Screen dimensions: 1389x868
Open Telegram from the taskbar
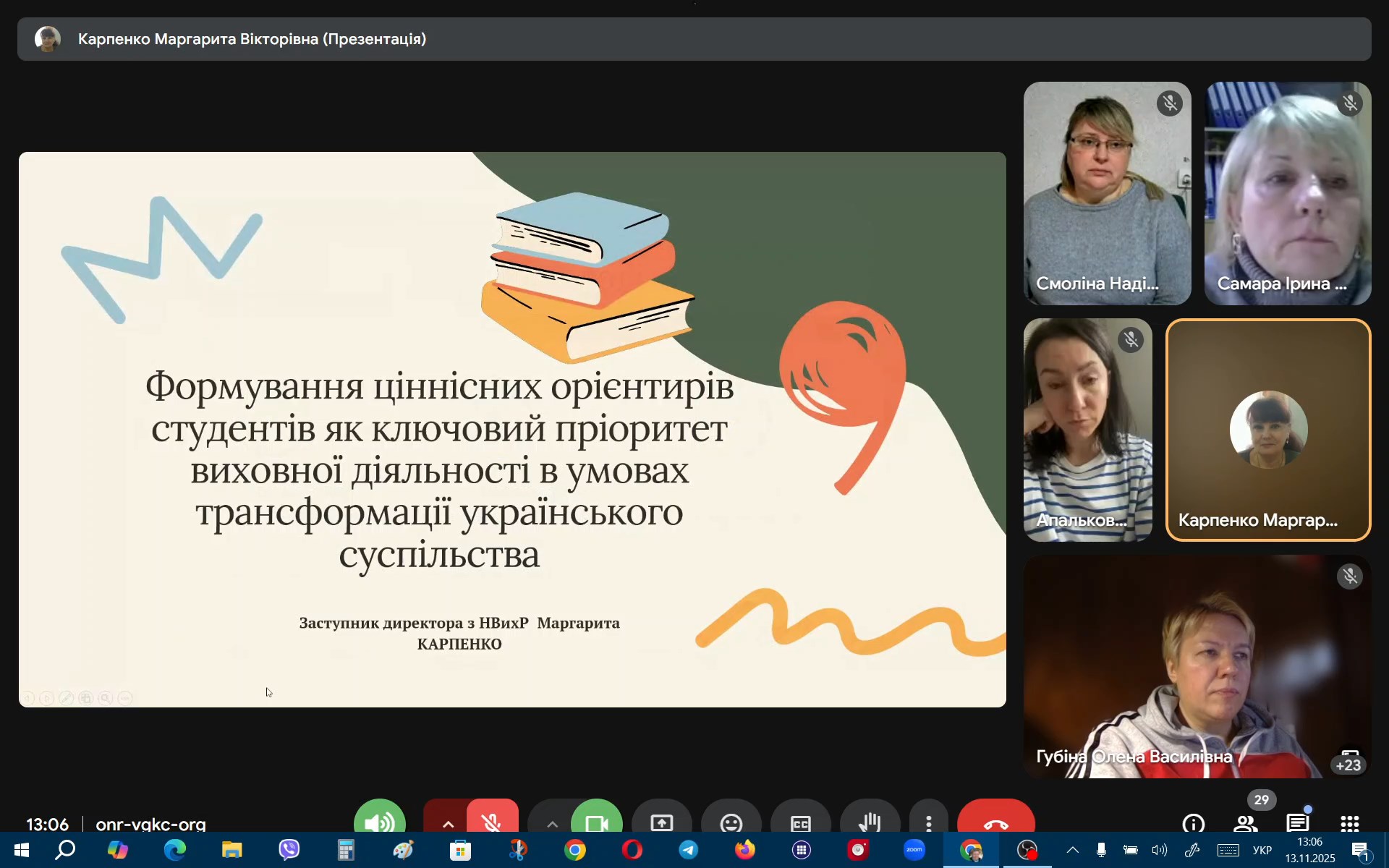[689, 850]
